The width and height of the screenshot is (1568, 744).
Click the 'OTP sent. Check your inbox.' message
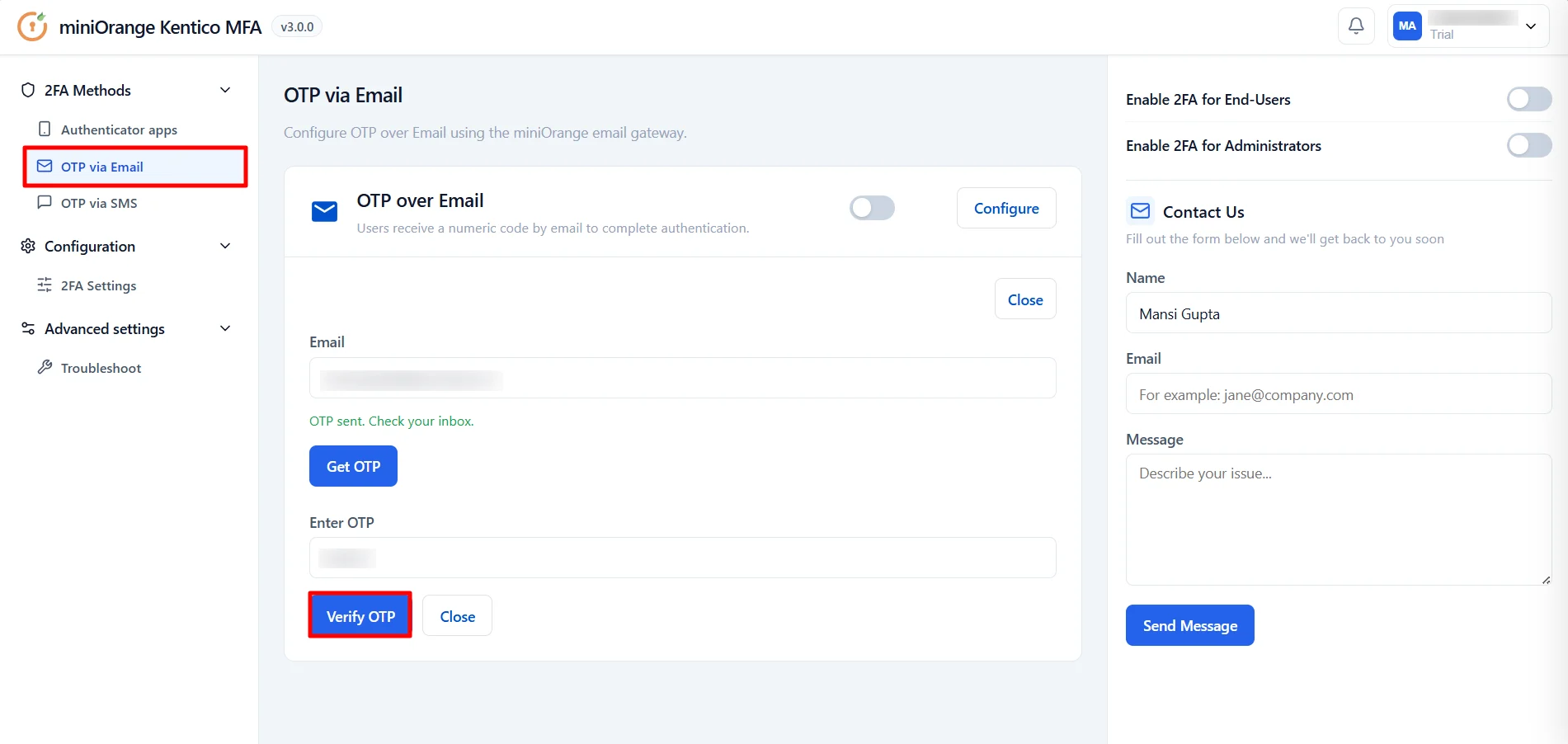391,421
